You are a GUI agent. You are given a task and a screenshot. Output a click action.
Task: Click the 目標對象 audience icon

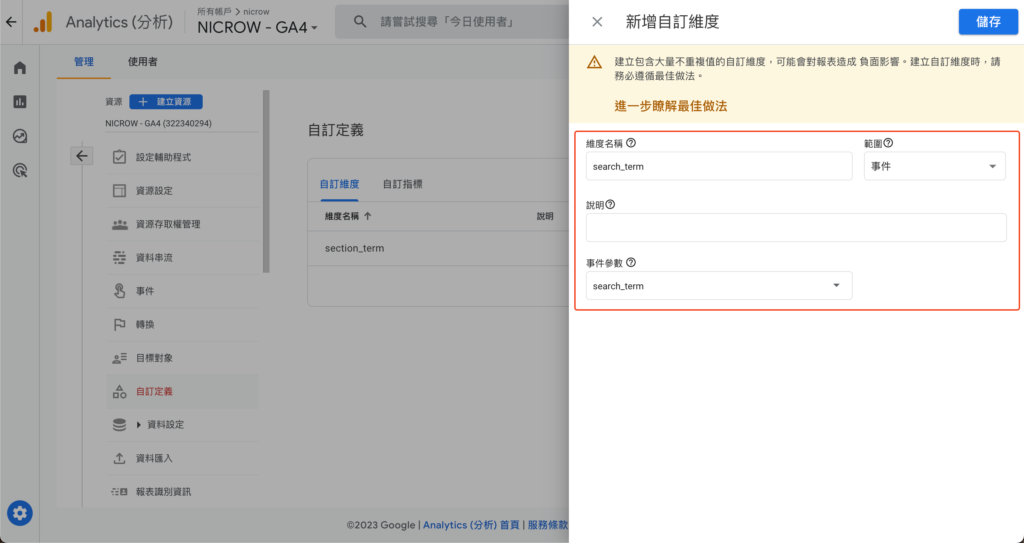point(119,358)
